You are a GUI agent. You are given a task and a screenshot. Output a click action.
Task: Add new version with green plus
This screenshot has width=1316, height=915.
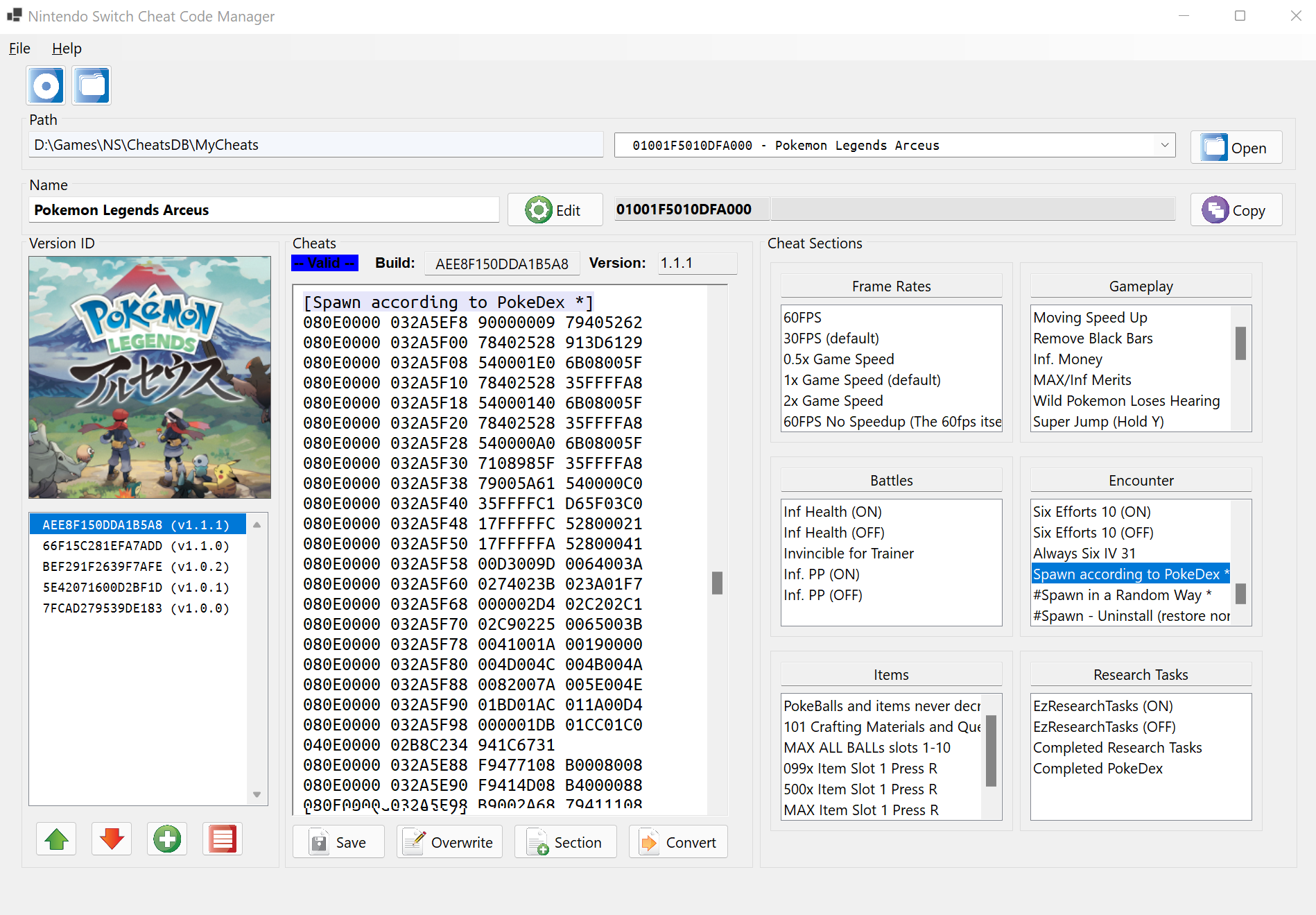(167, 839)
